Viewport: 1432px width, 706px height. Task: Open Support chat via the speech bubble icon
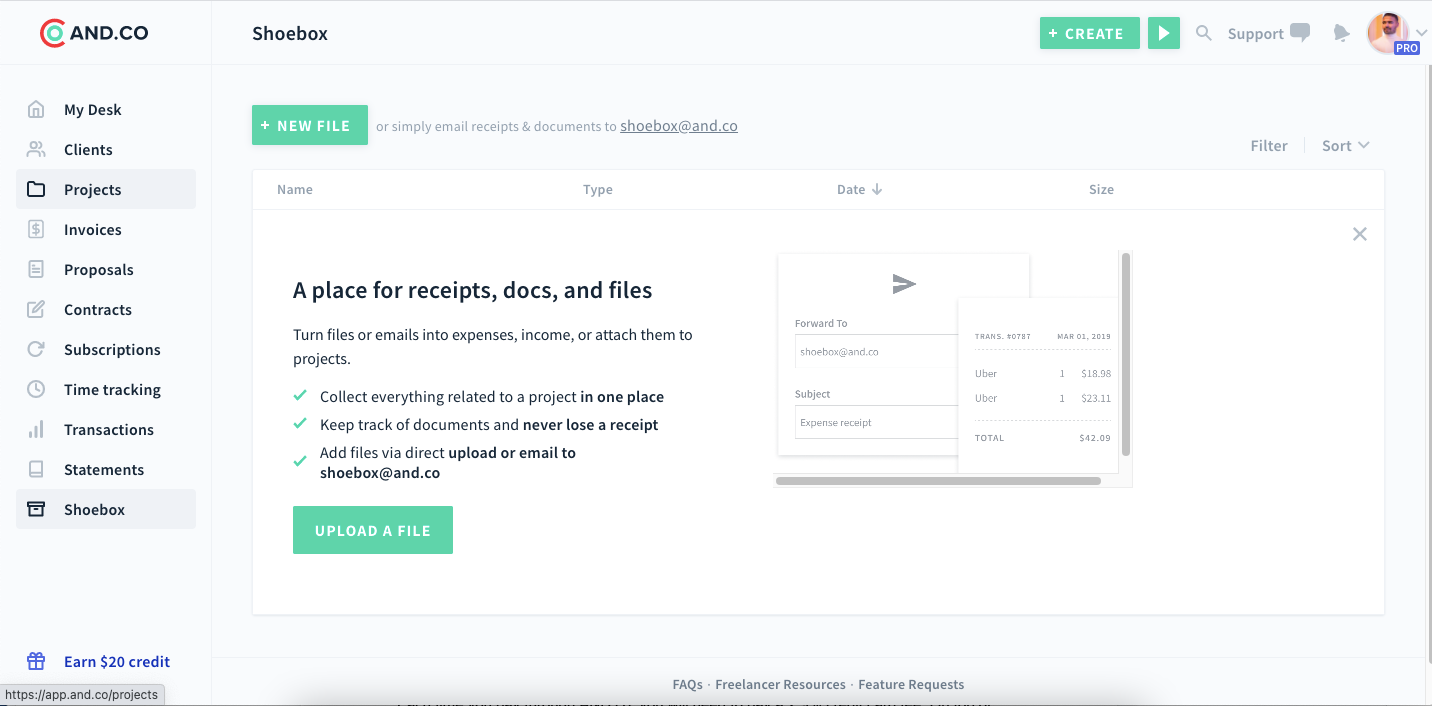click(x=1299, y=33)
